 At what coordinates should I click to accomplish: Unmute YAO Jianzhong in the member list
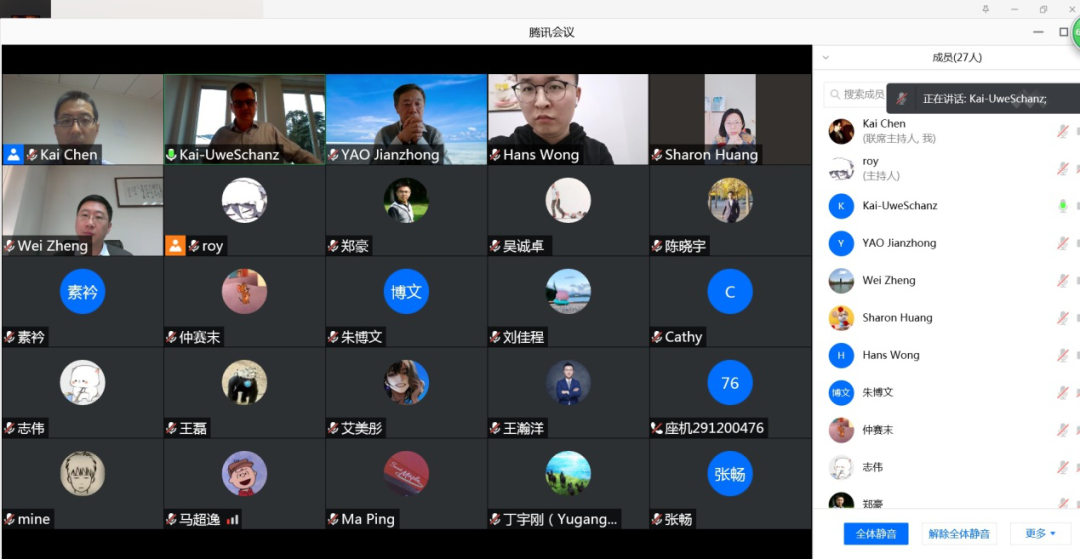(1062, 243)
